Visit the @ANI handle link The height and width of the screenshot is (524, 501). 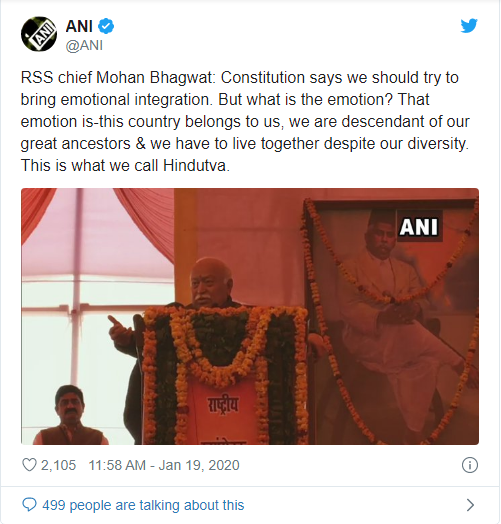coord(84,45)
